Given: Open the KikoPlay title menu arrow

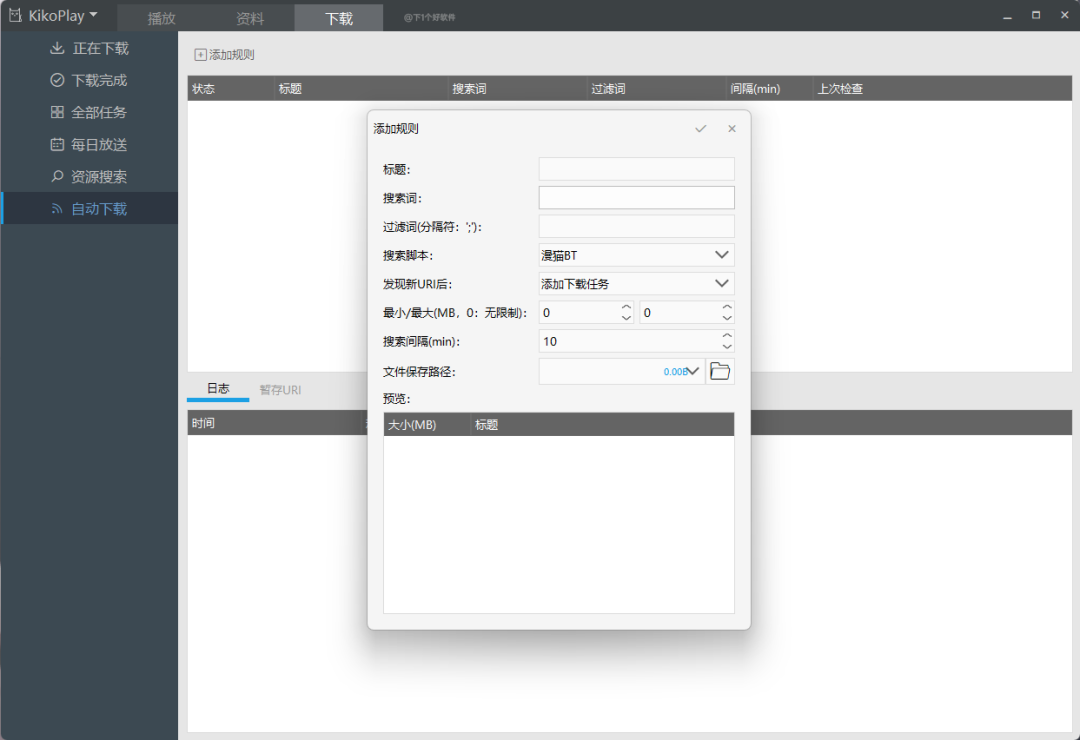Looking at the screenshot, I should tap(94, 14).
